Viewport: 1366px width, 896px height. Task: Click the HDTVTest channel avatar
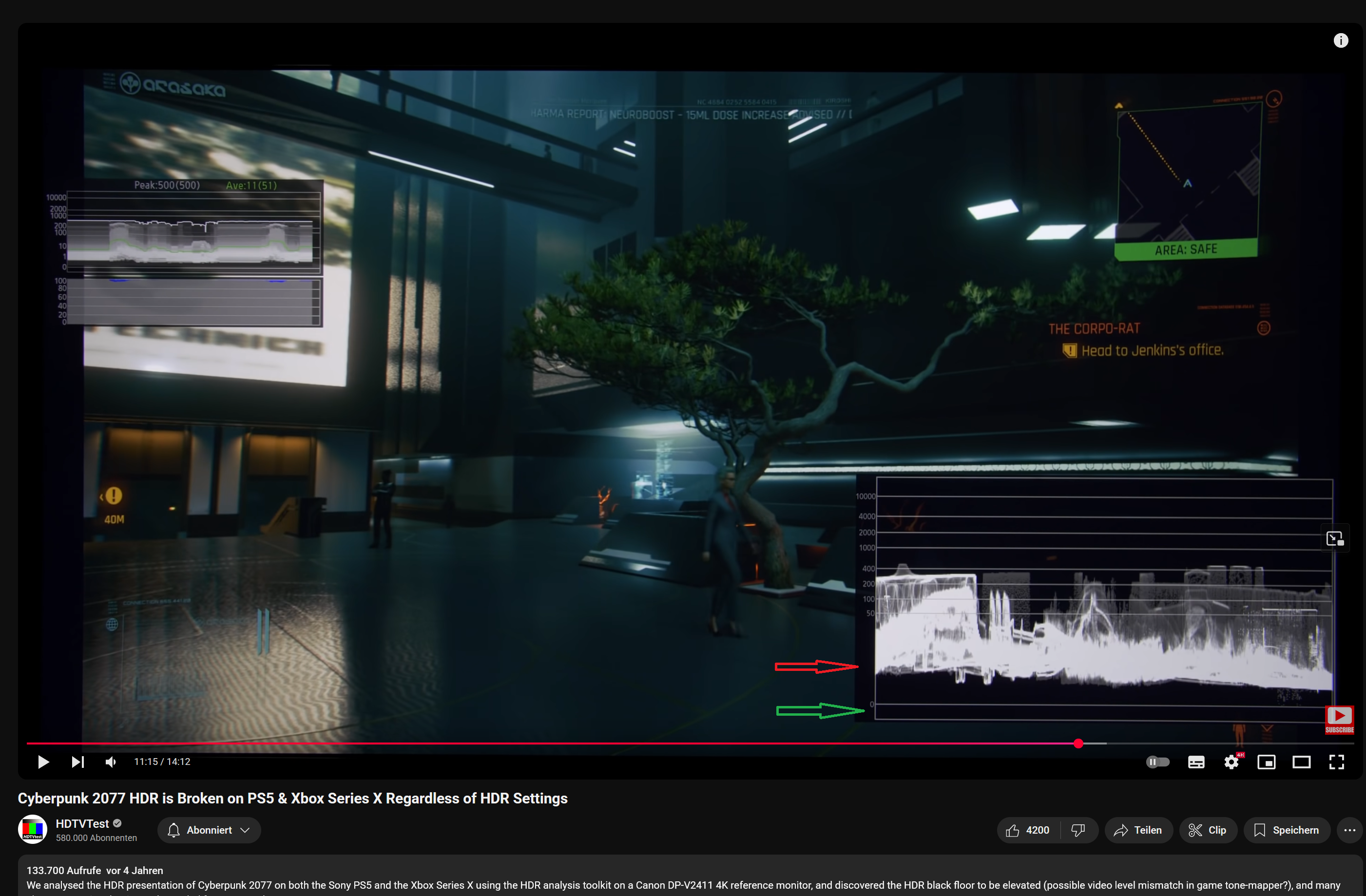pos(33,829)
